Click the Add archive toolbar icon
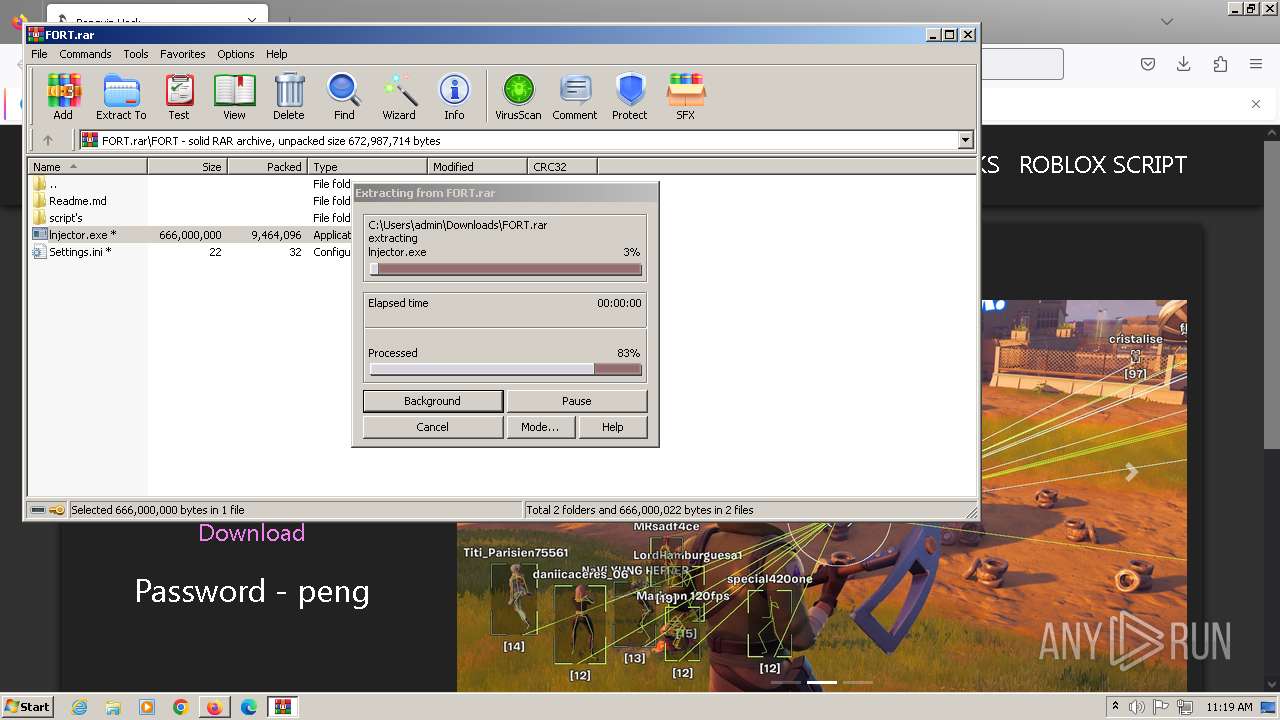Image resolution: width=1280 pixels, height=720 pixels. [63, 97]
